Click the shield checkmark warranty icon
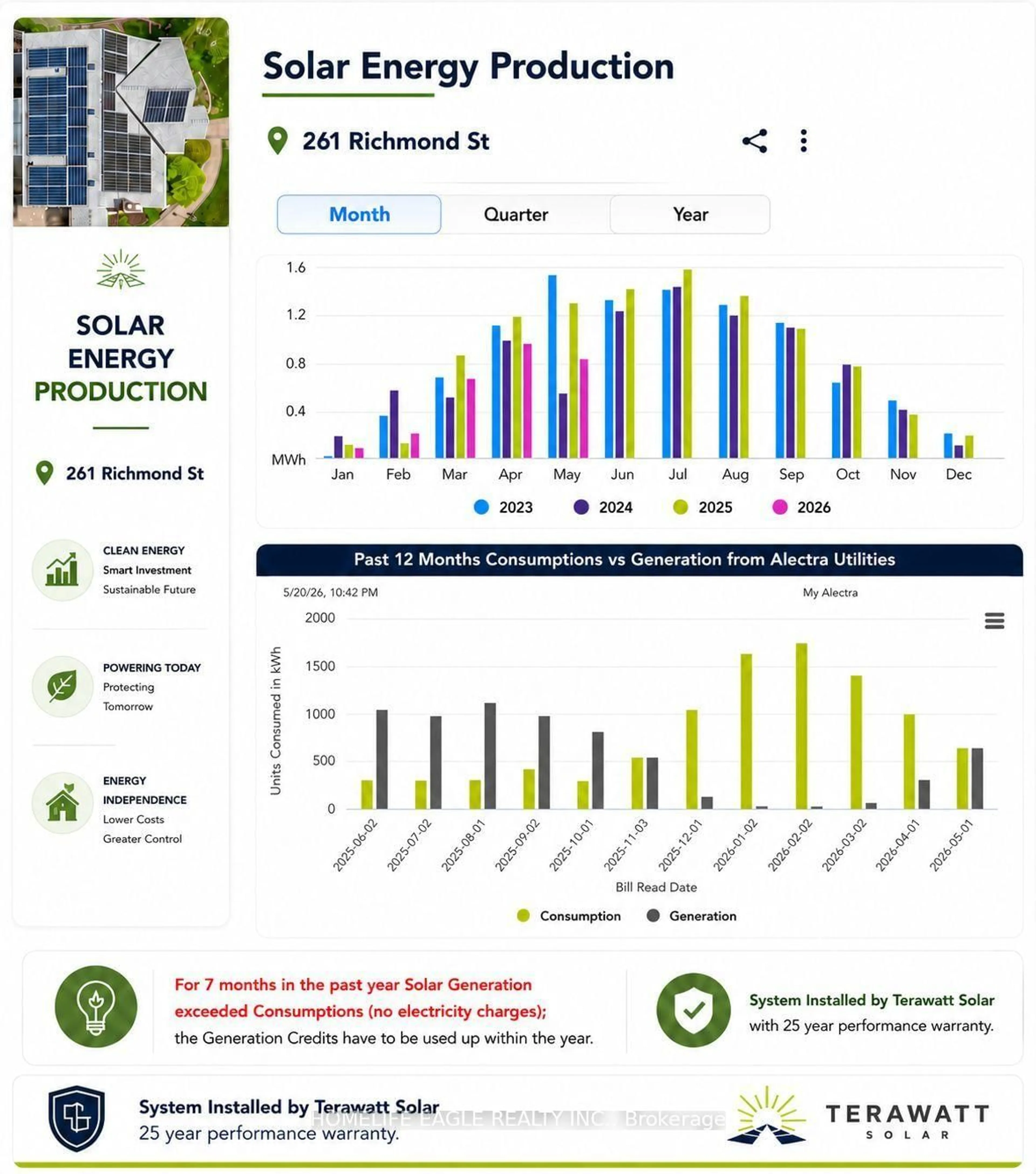 point(694,1010)
